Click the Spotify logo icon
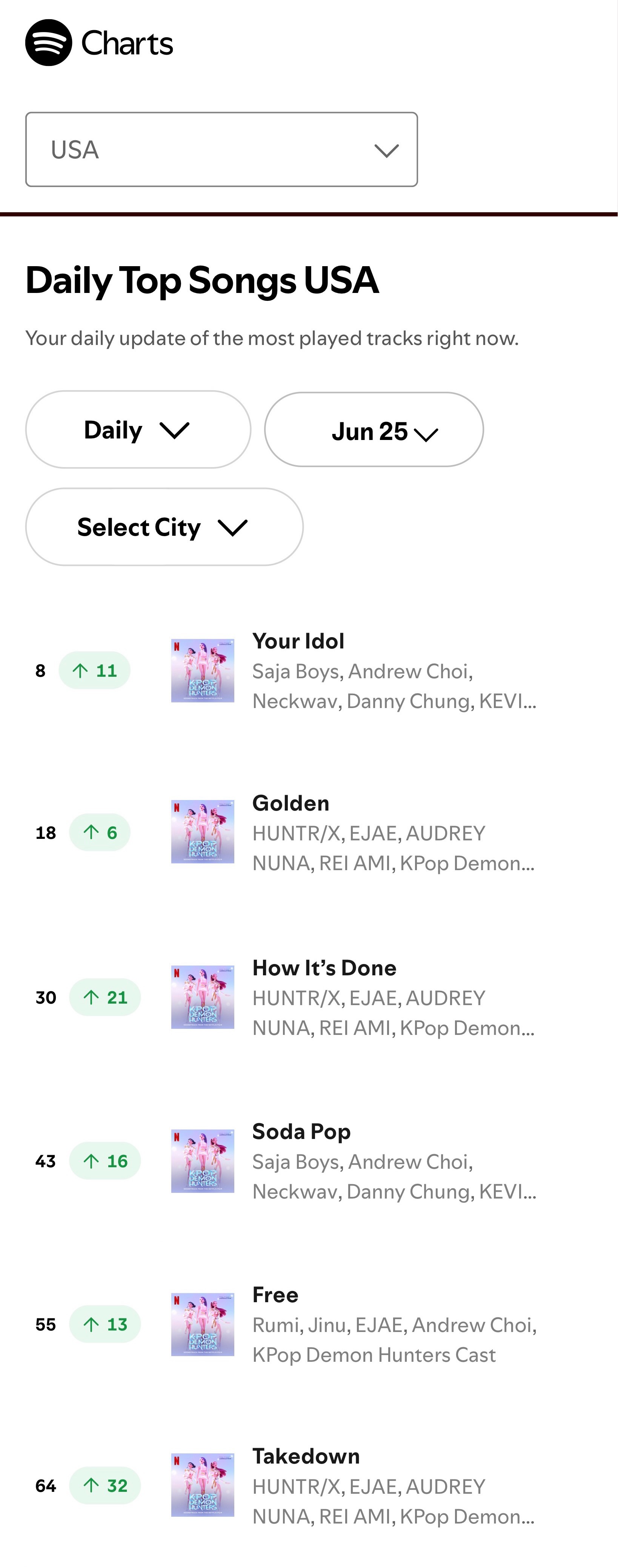 pos(49,43)
